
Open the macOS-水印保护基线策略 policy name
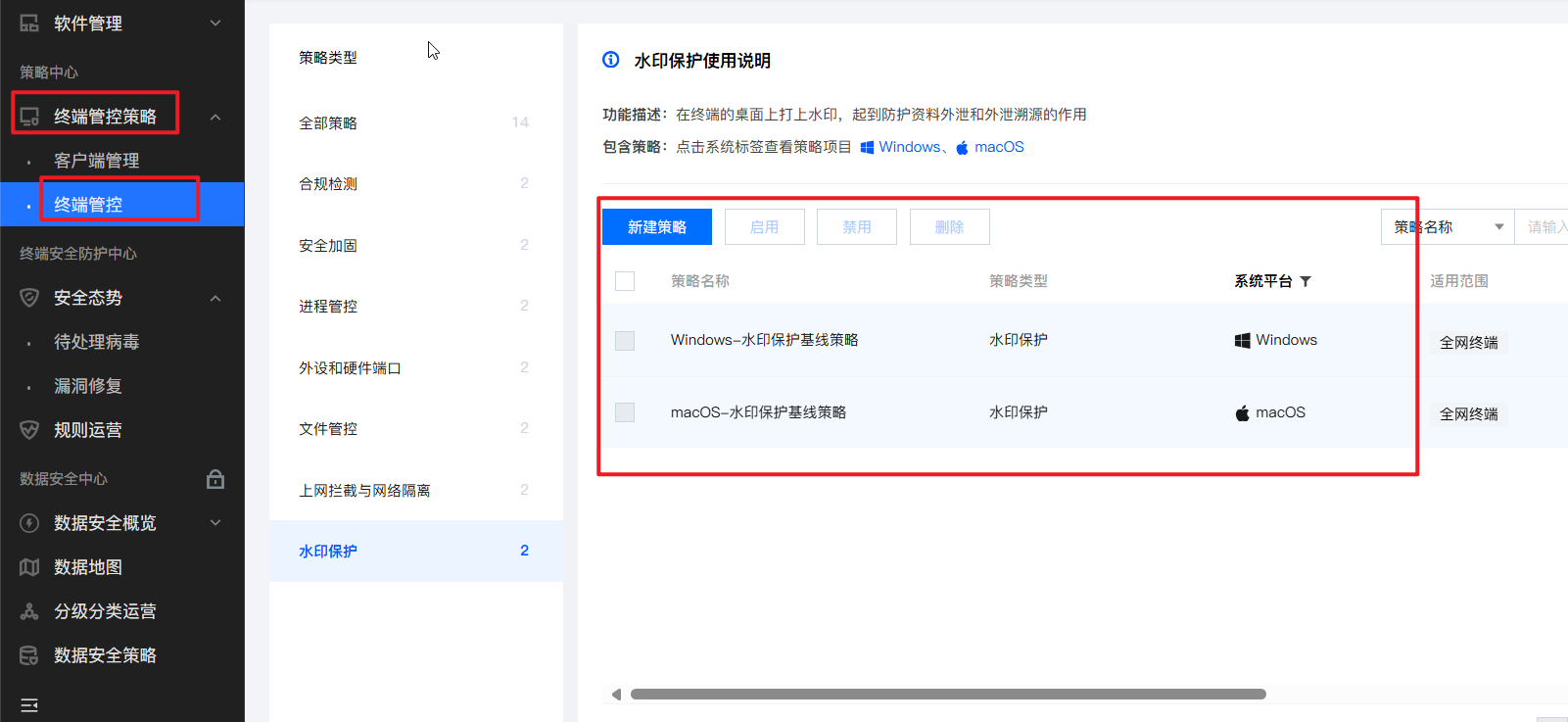[x=759, y=412]
